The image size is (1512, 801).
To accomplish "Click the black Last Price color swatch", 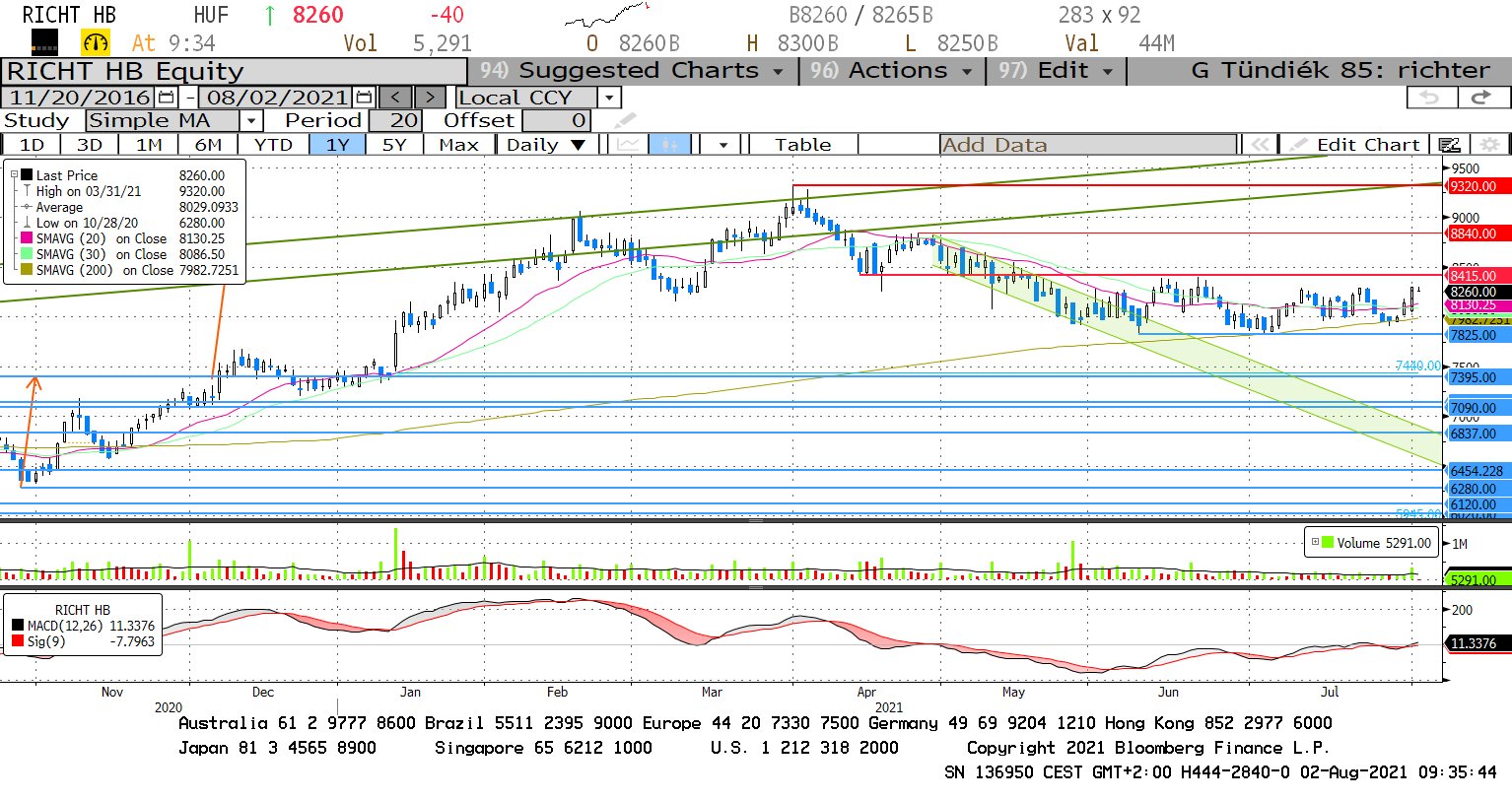I will pyautogui.click(x=27, y=175).
